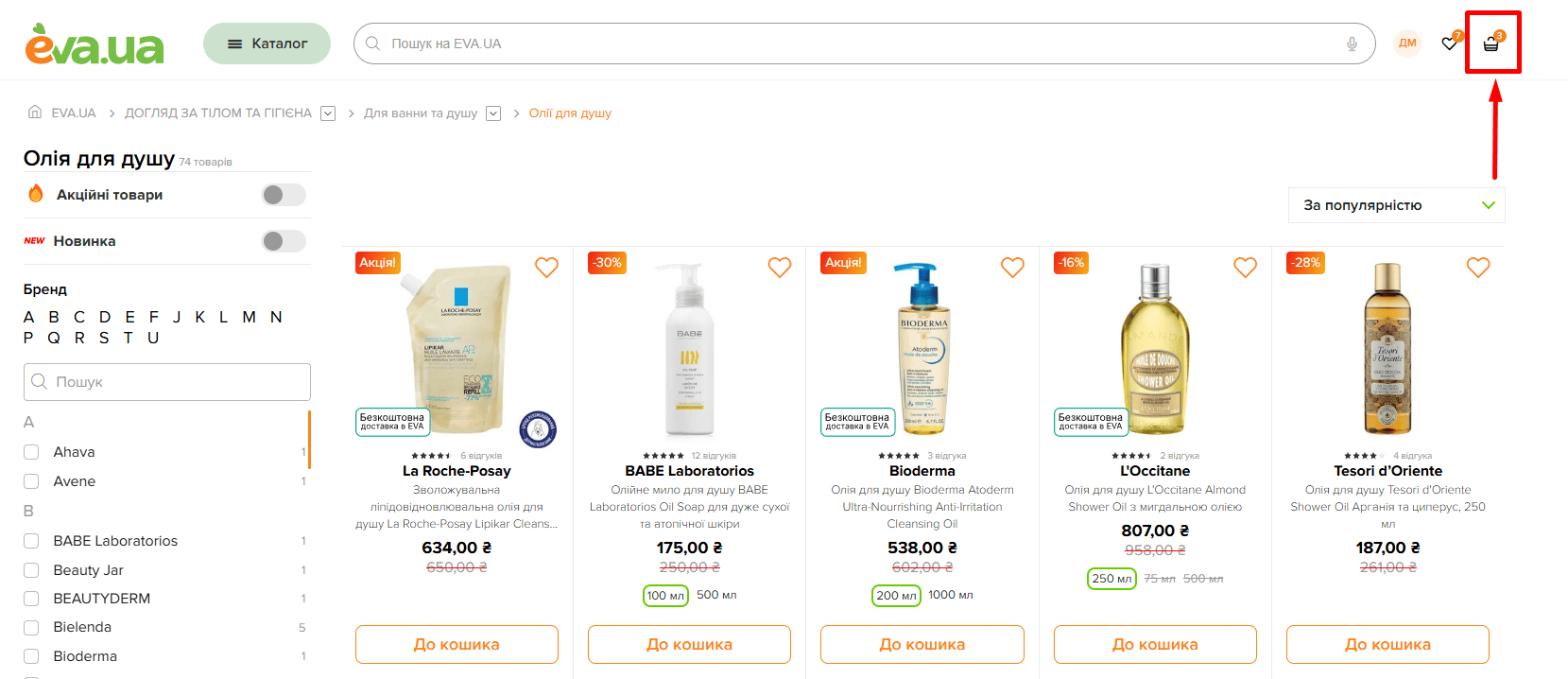Open the За популярністю sort dropdown
Screen dimensions: 1568x679
point(1396,205)
